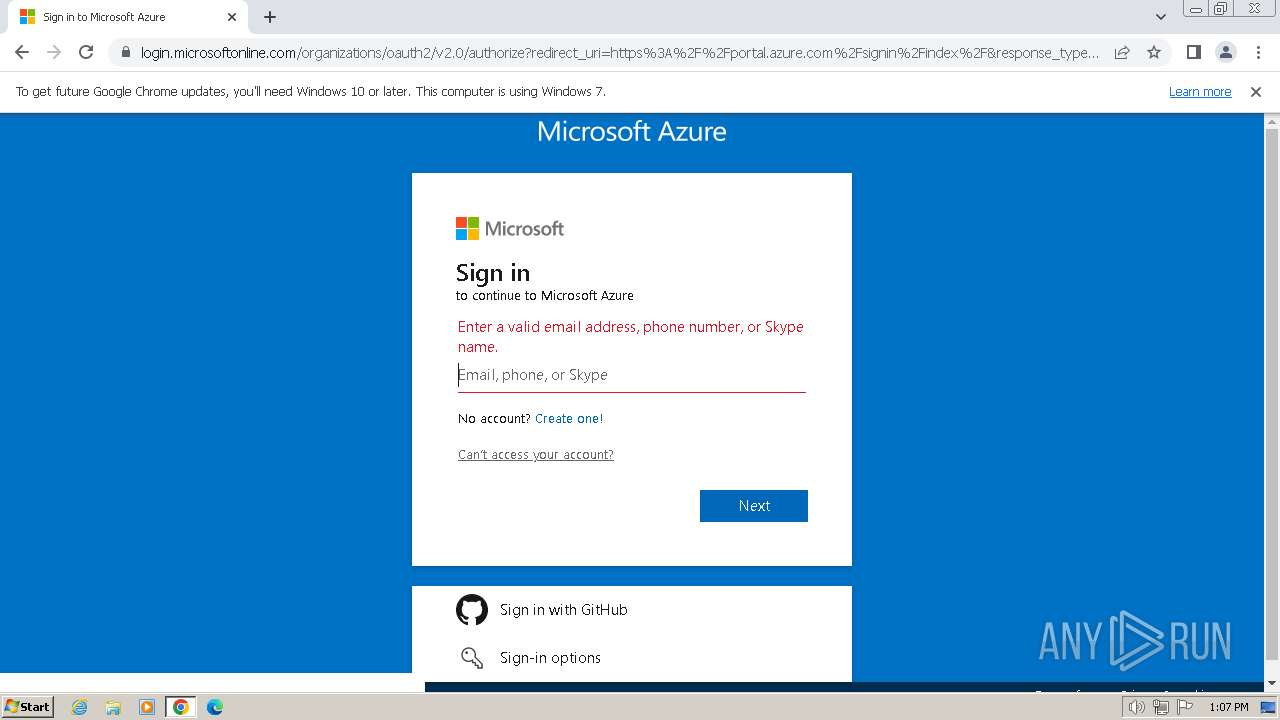Click the show desktop button

[1269, 707]
